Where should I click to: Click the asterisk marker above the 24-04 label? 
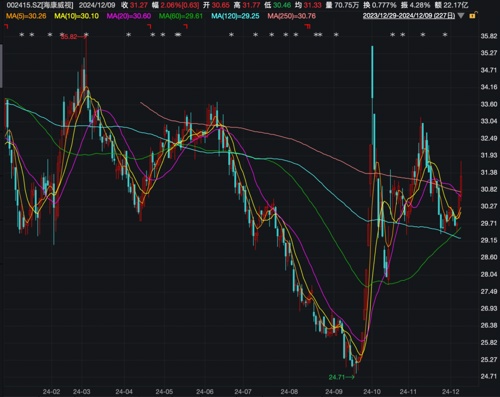[129, 34]
